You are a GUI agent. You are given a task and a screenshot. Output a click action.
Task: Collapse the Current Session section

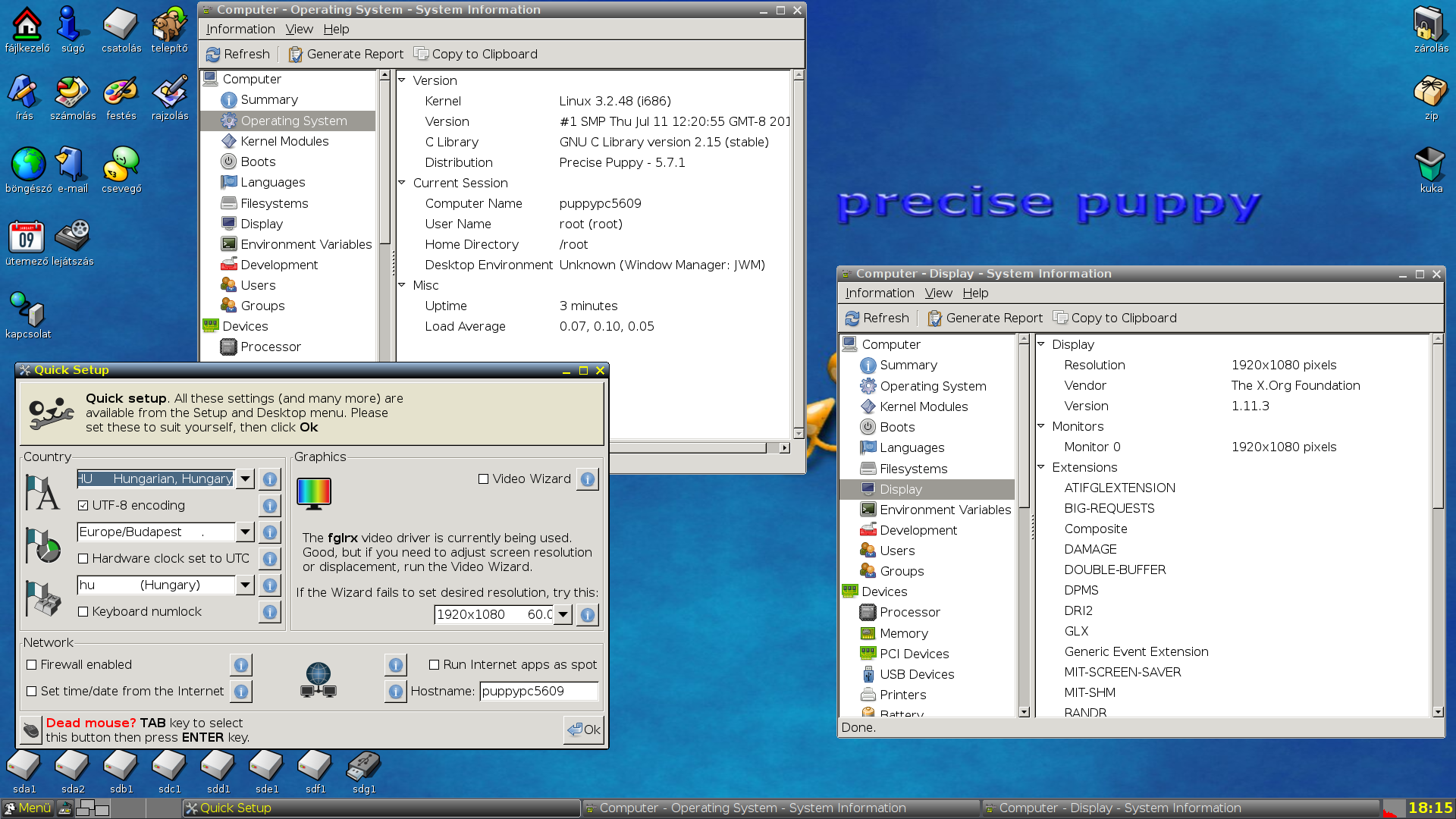click(402, 183)
